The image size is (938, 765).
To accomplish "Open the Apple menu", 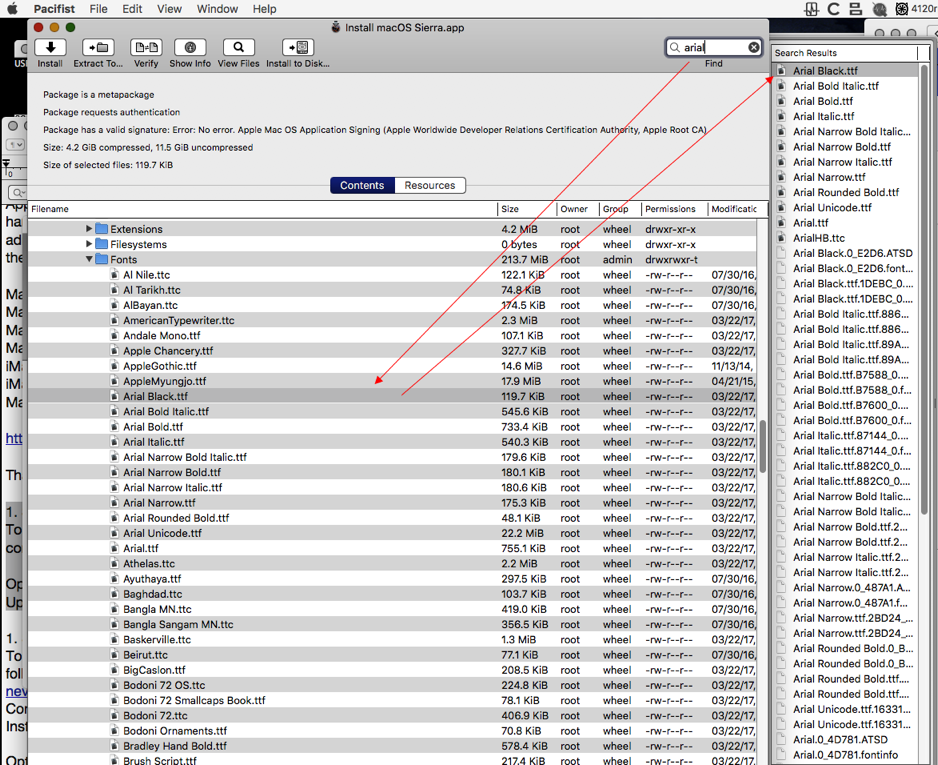I will [x=12, y=8].
